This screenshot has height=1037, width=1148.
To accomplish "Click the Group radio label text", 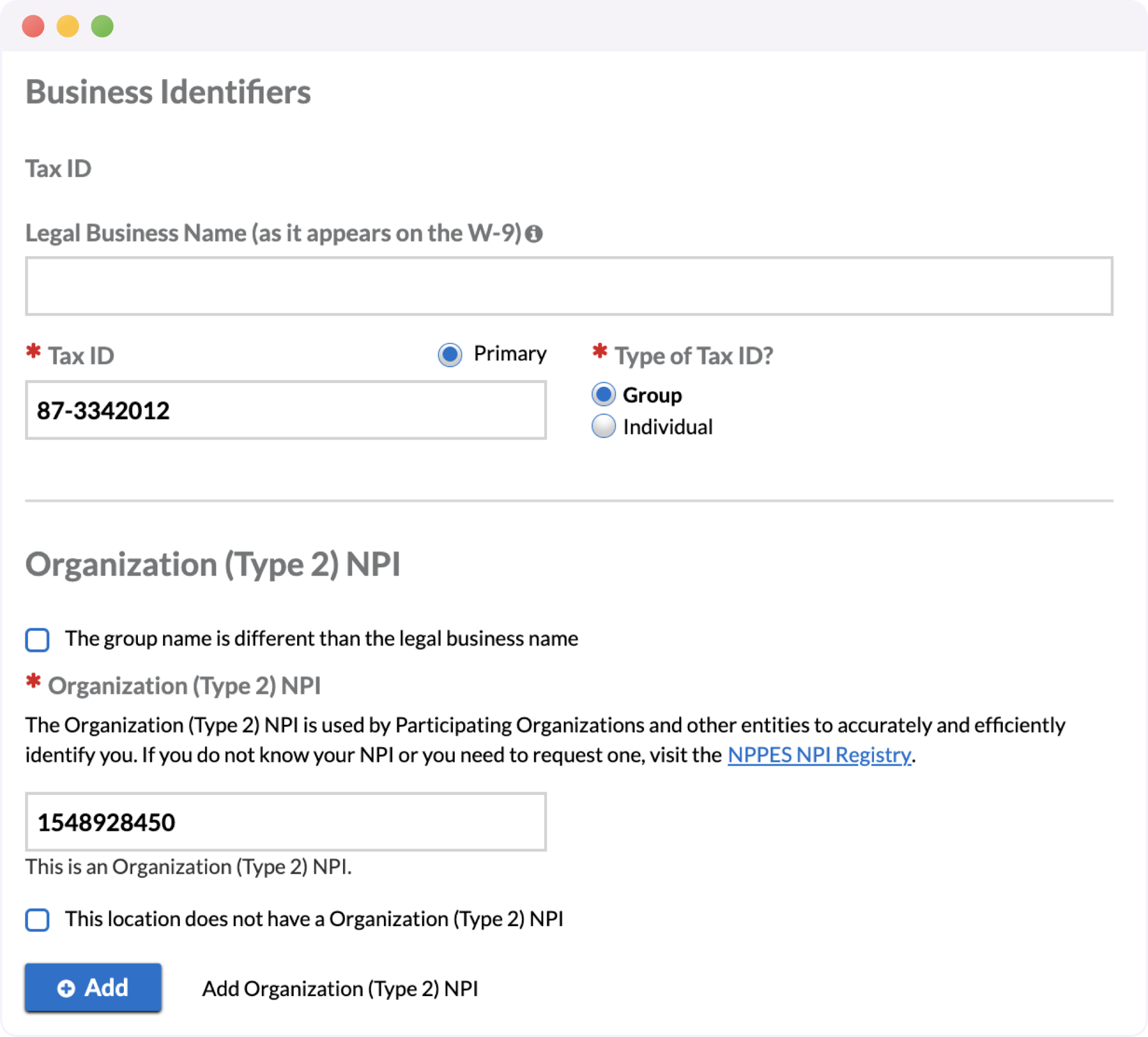I will point(652,395).
